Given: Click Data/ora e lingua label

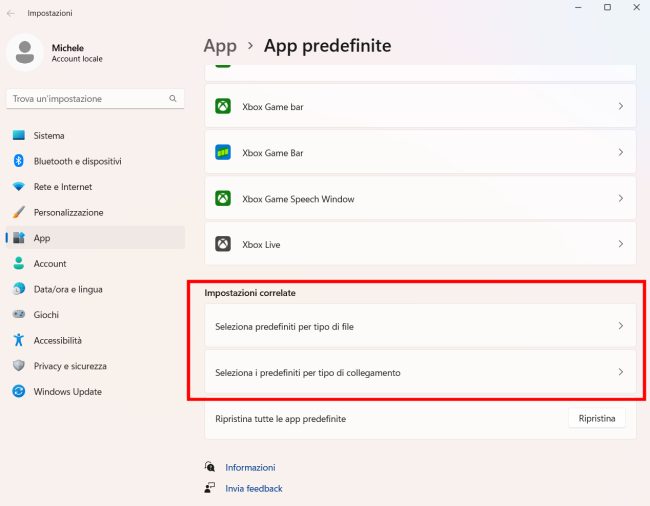Looking at the screenshot, I should [68, 290].
